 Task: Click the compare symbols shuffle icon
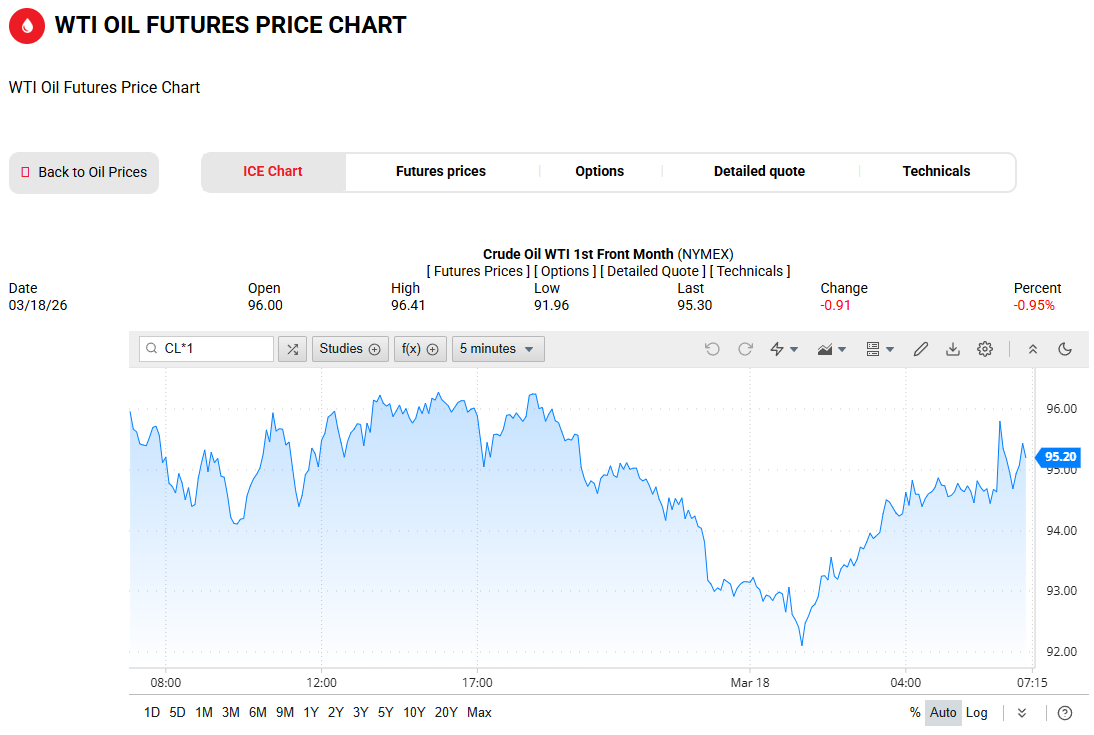coord(292,349)
